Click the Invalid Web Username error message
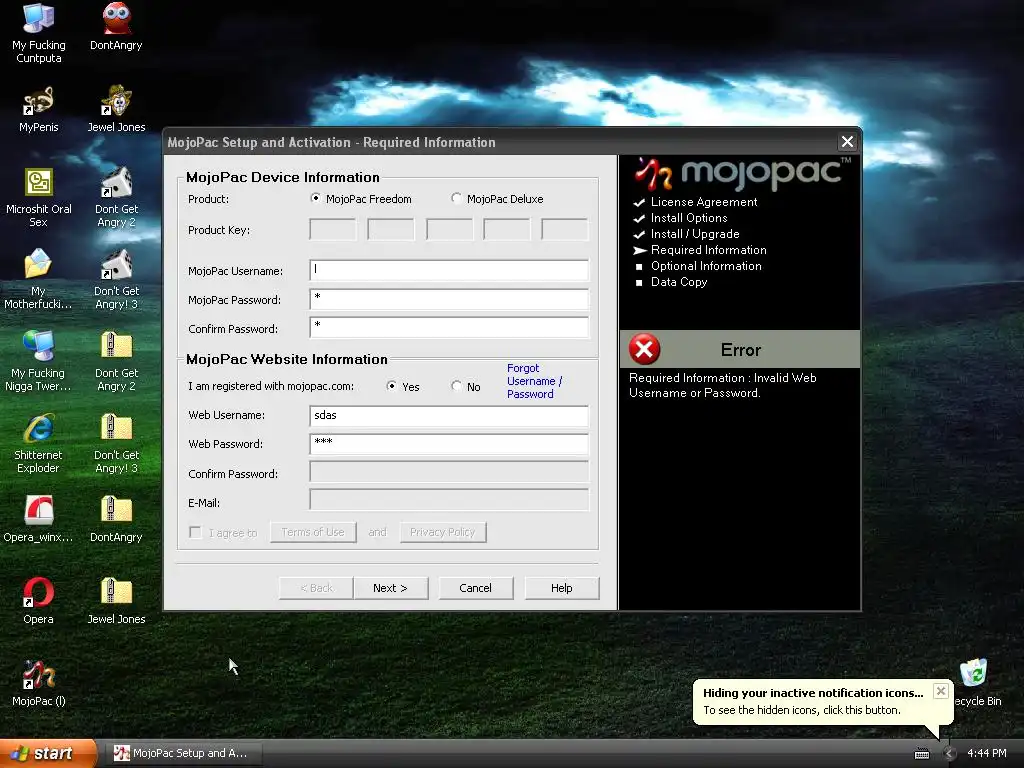Image resolution: width=1024 pixels, height=768 pixels. (x=722, y=385)
